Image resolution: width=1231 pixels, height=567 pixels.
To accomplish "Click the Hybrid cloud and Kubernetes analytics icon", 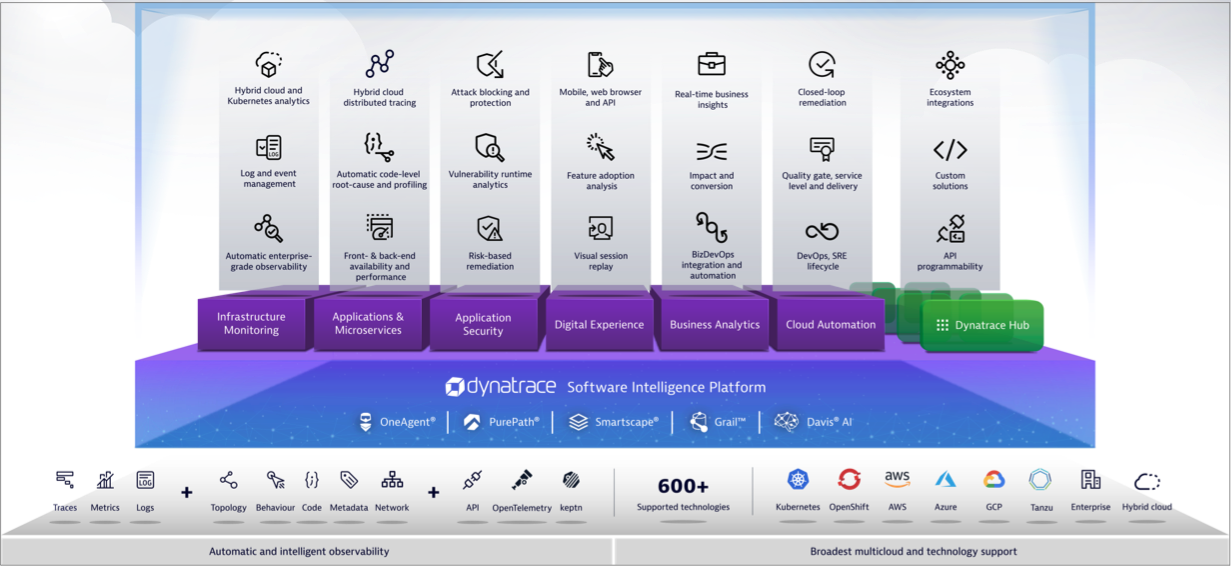I will [x=268, y=65].
